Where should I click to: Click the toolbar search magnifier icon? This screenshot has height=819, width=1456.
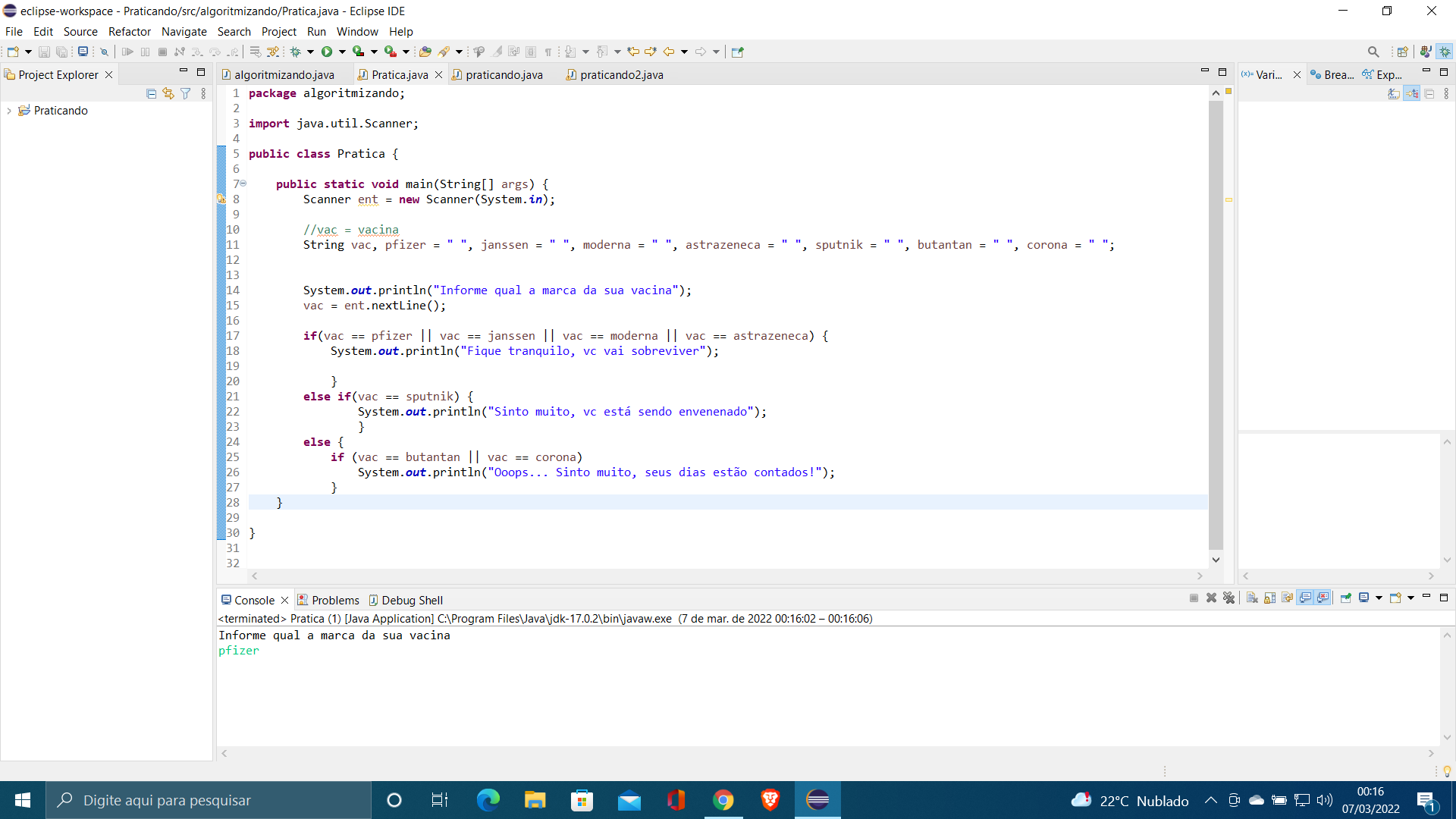[1373, 52]
